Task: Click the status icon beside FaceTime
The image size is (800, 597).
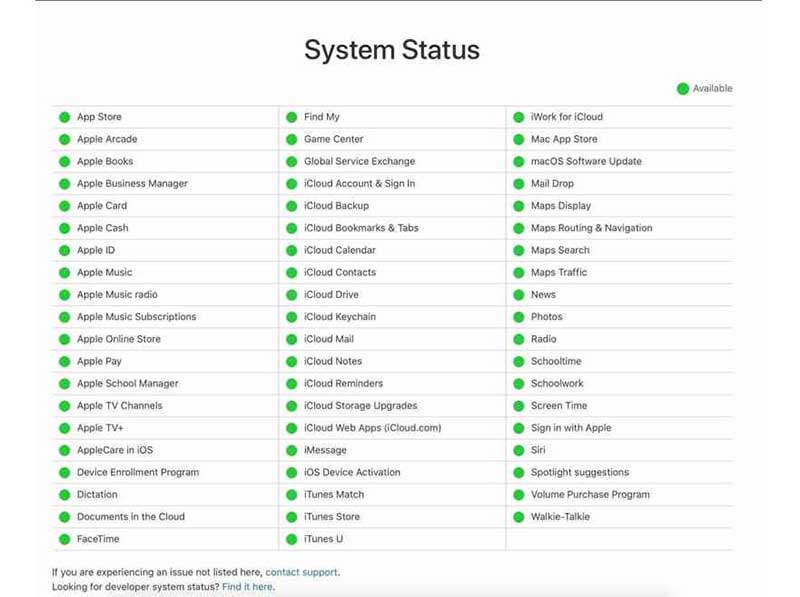Action: 64,539
